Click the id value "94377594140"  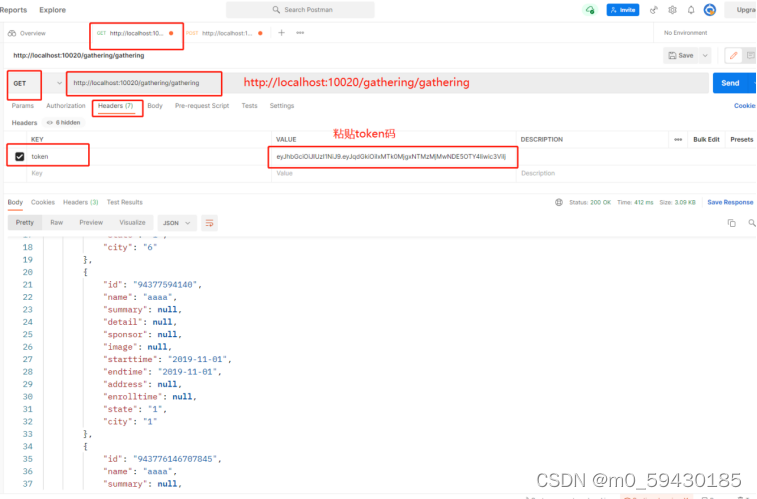coord(165,285)
